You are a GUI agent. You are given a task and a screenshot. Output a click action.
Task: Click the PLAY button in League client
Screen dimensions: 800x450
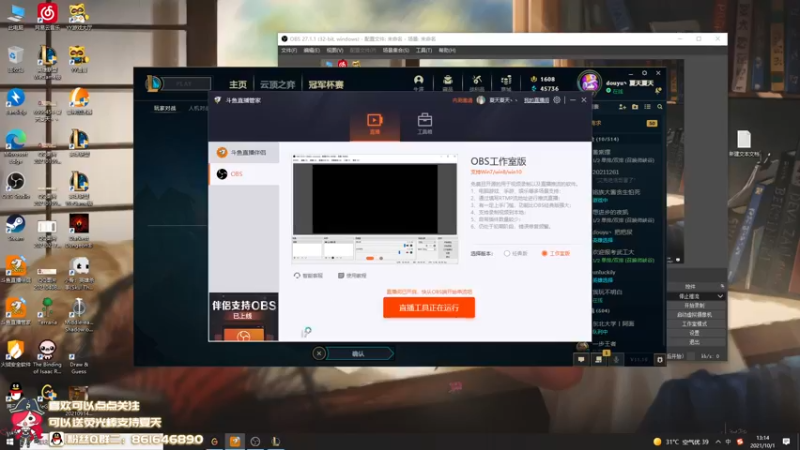[184, 84]
